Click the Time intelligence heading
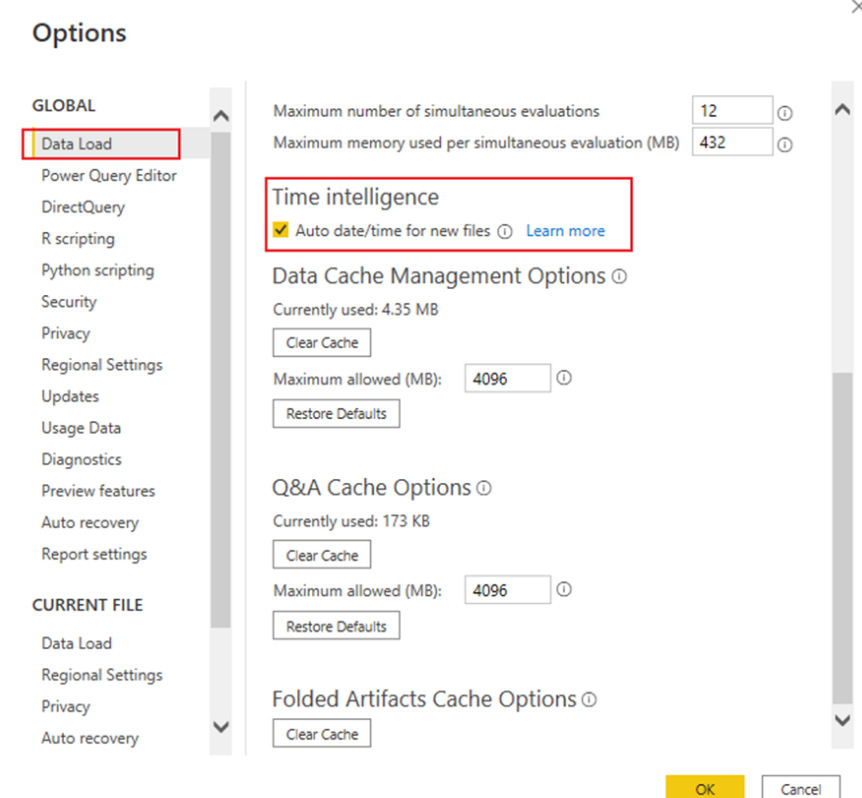 click(x=356, y=197)
